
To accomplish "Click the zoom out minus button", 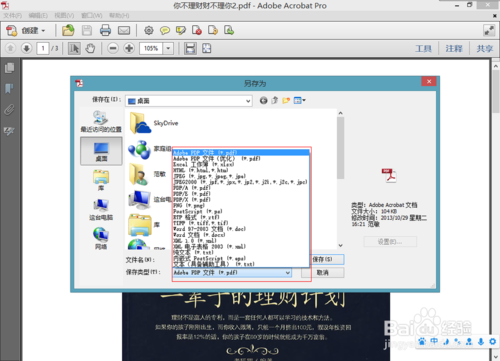I will point(113,49).
